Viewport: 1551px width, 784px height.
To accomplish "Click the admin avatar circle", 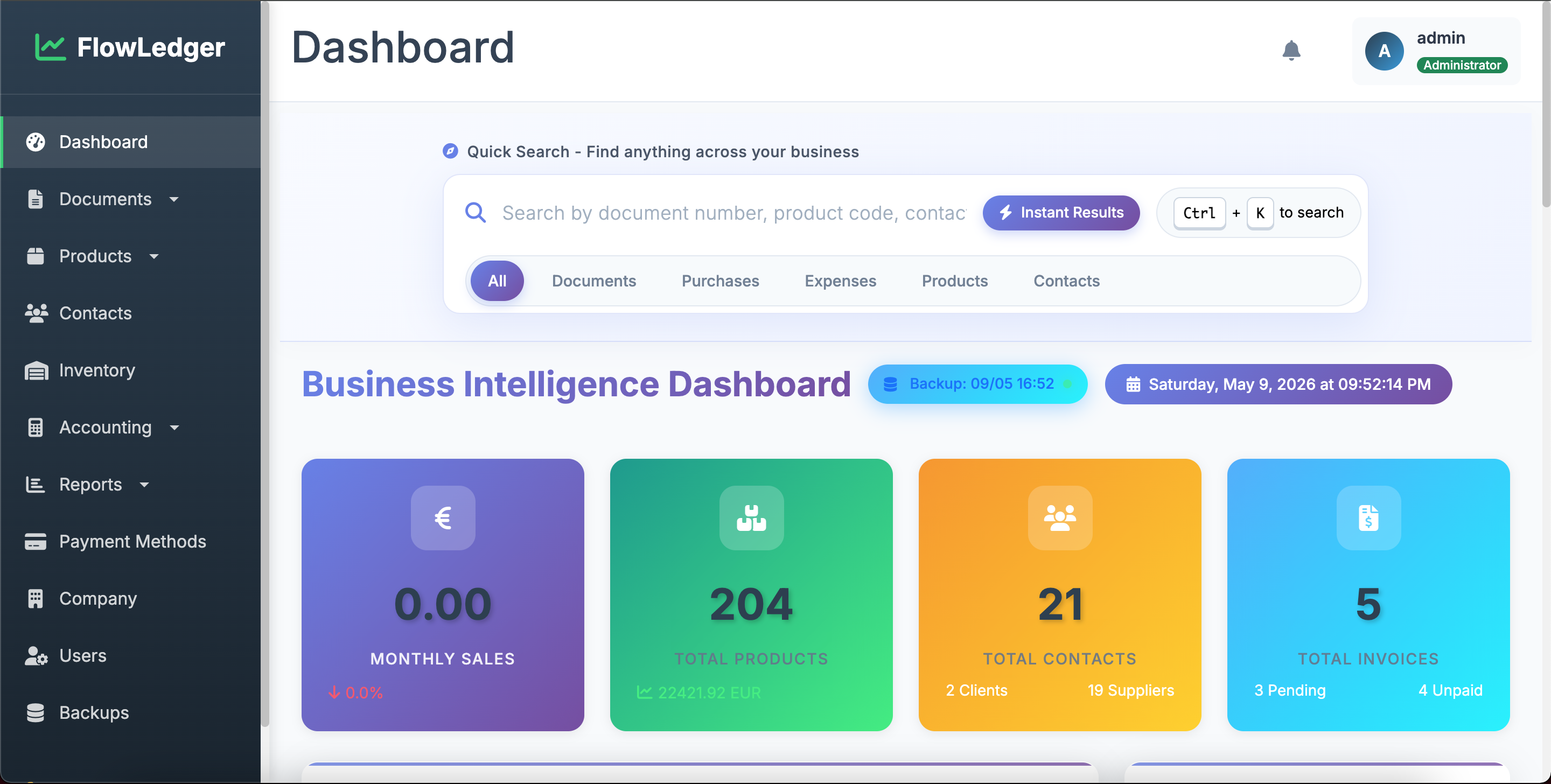I will pos(1384,51).
